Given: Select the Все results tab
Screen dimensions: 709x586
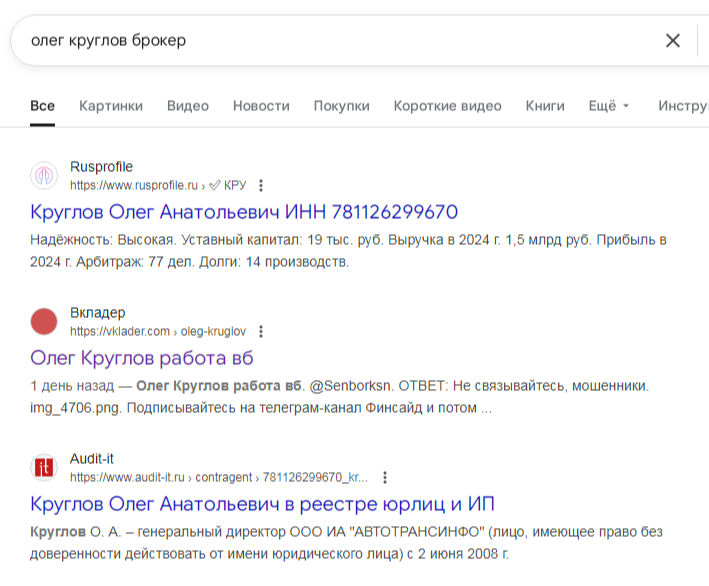Looking at the screenshot, I should click(42, 106).
